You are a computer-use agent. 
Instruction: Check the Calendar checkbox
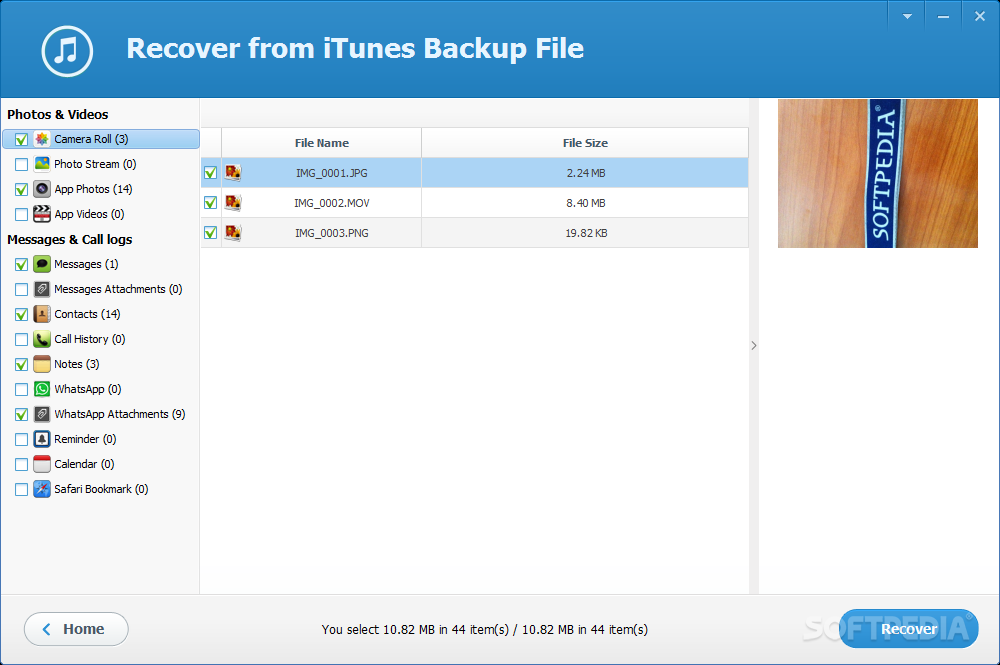coord(21,464)
